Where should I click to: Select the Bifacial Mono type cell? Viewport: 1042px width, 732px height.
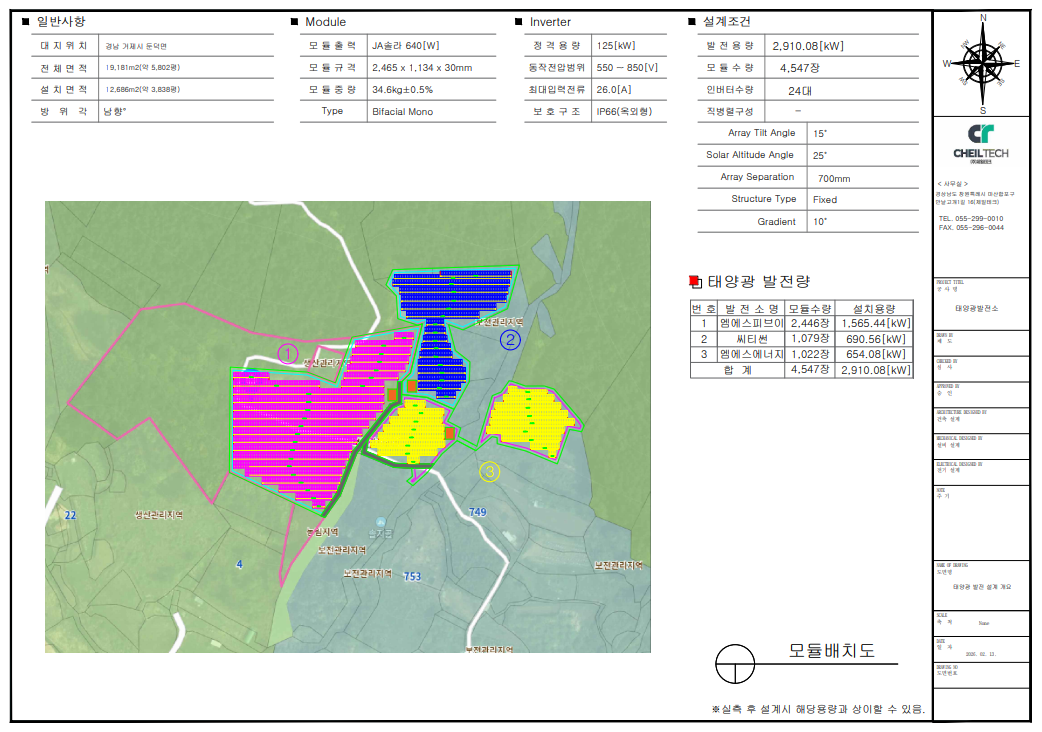click(x=402, y=112)
